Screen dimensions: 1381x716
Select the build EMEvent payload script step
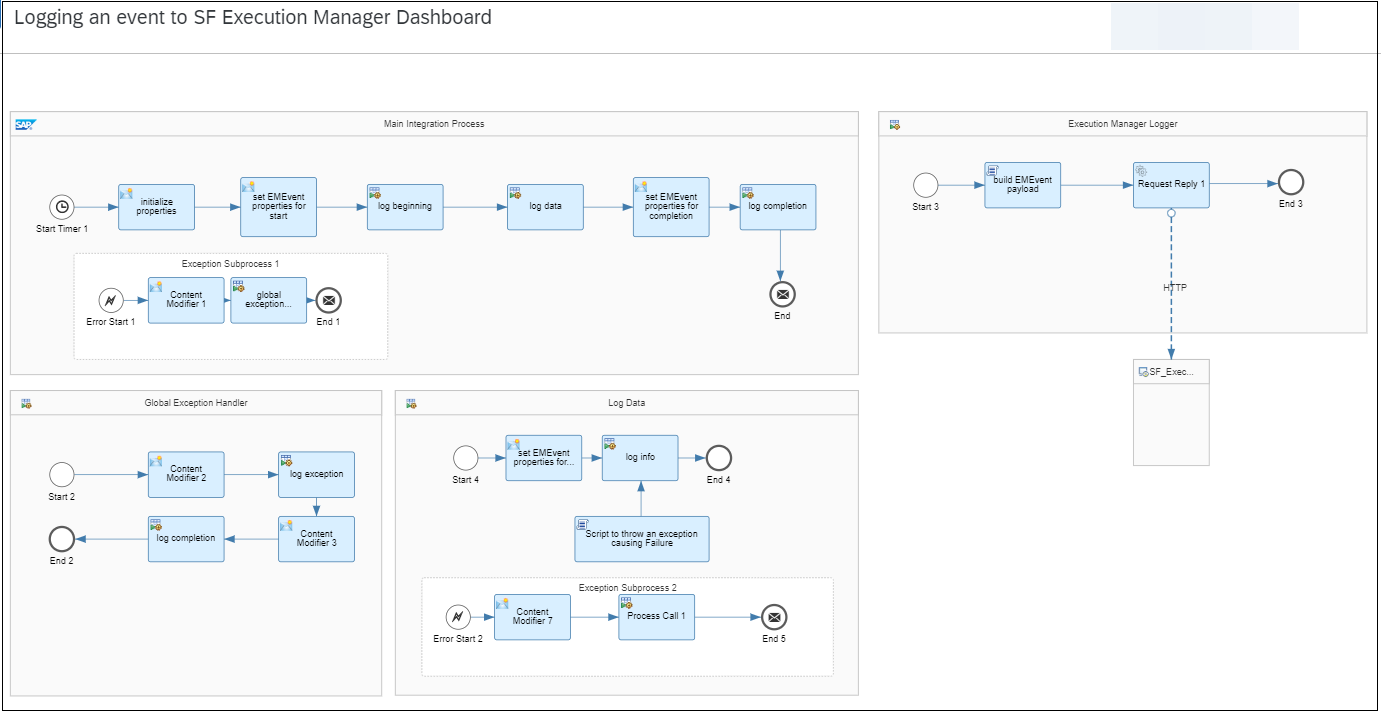1022,185
